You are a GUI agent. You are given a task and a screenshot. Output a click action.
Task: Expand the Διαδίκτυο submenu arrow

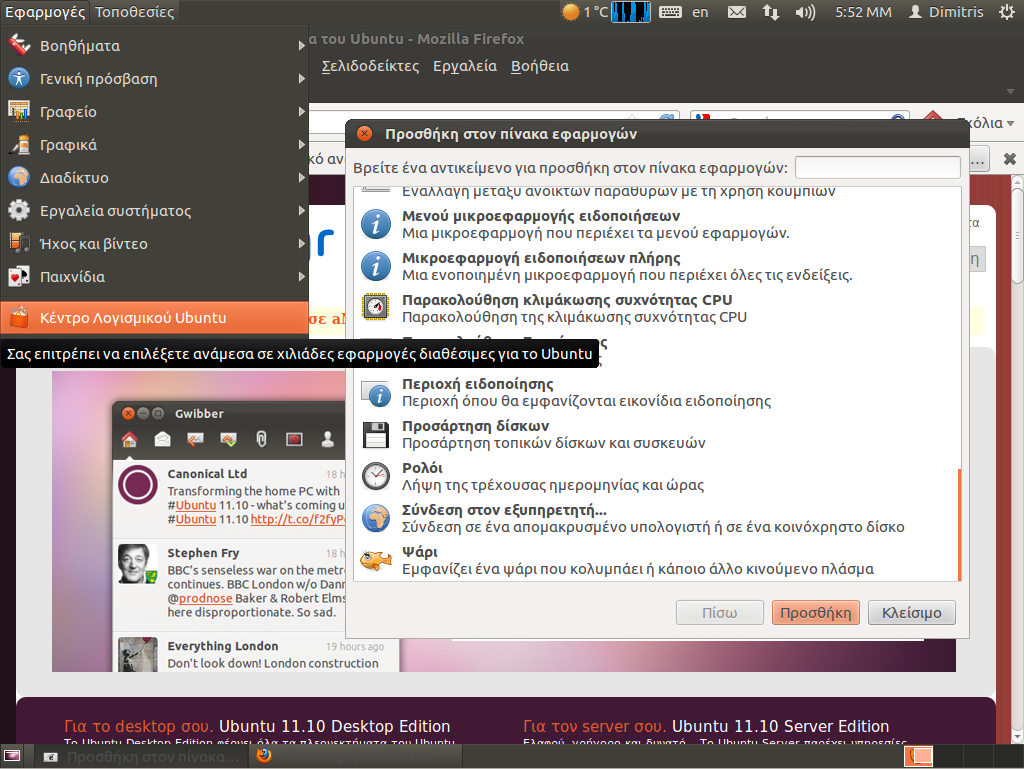pos(302,178)
